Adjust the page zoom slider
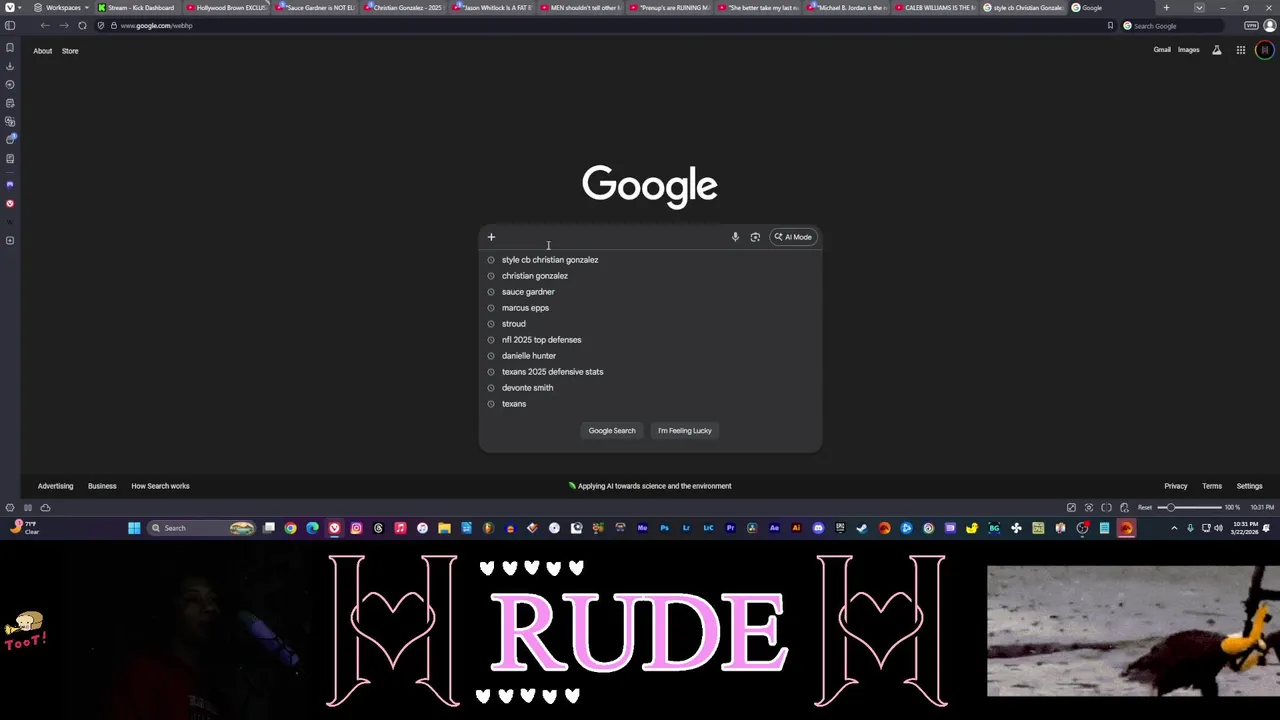The height and width of the screenshot is (720, 1280). (1189, 507)
